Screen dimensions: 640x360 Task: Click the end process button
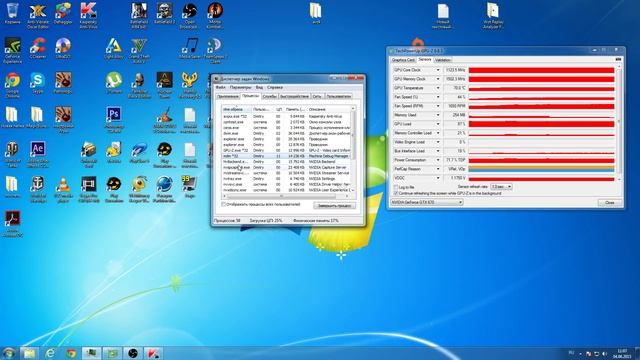334,206
